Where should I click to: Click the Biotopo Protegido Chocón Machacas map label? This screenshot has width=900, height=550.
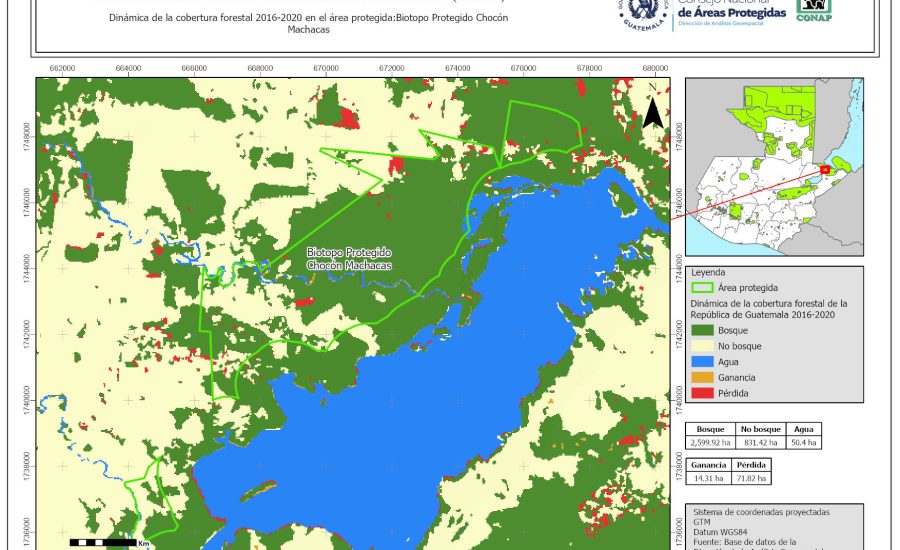click(349, 260)
